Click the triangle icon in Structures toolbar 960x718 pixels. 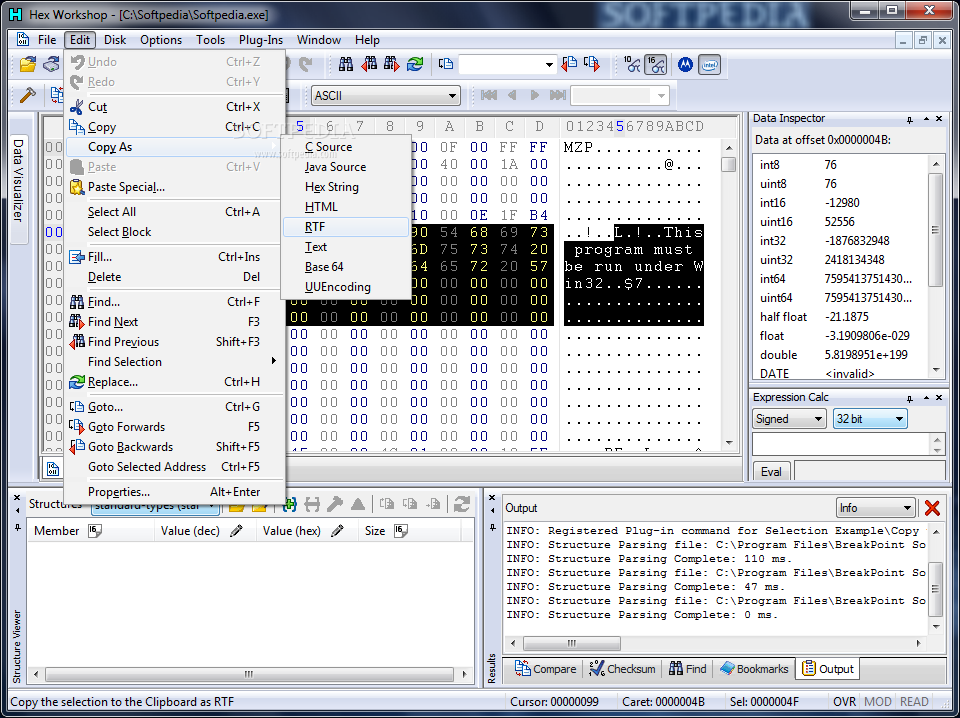358,504
